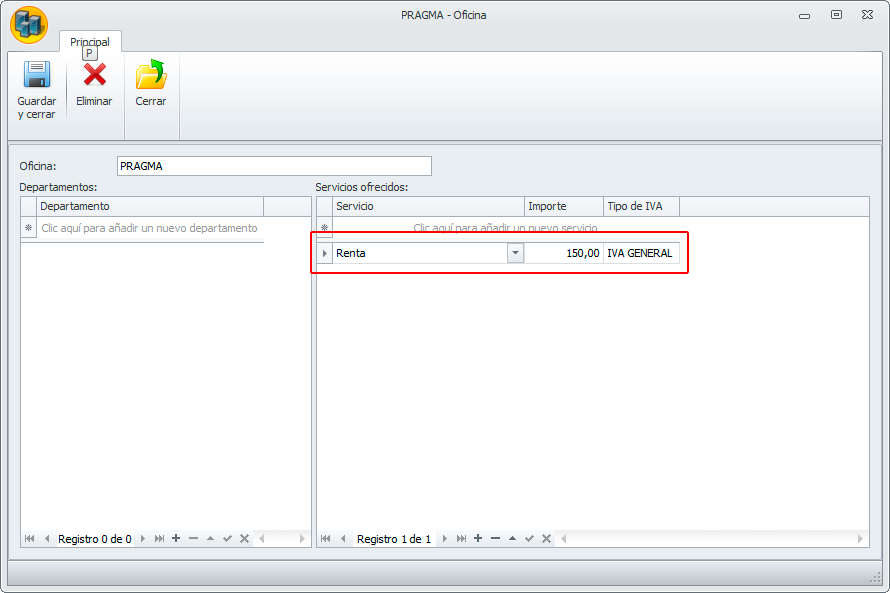Click the plus add button in Departamentos navigator
890x593 pixels.
coord(176,538)
